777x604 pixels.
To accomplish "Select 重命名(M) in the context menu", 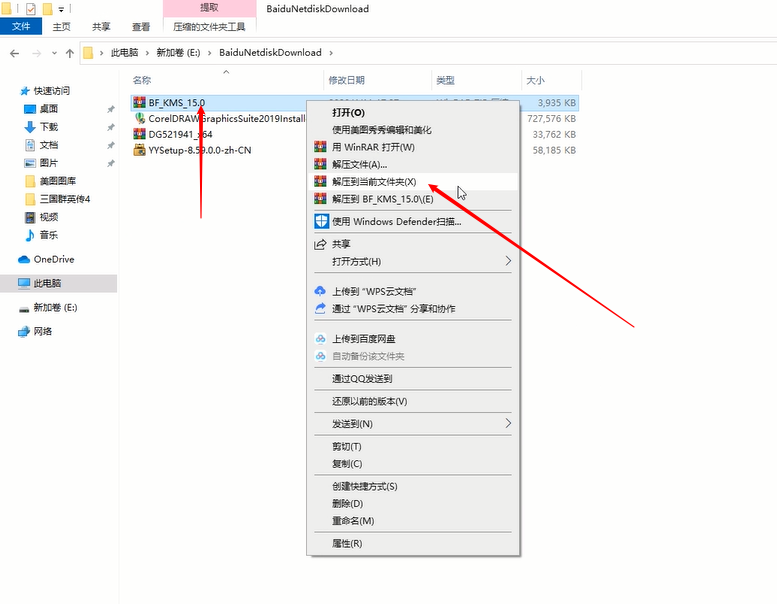I will (413, 521).
